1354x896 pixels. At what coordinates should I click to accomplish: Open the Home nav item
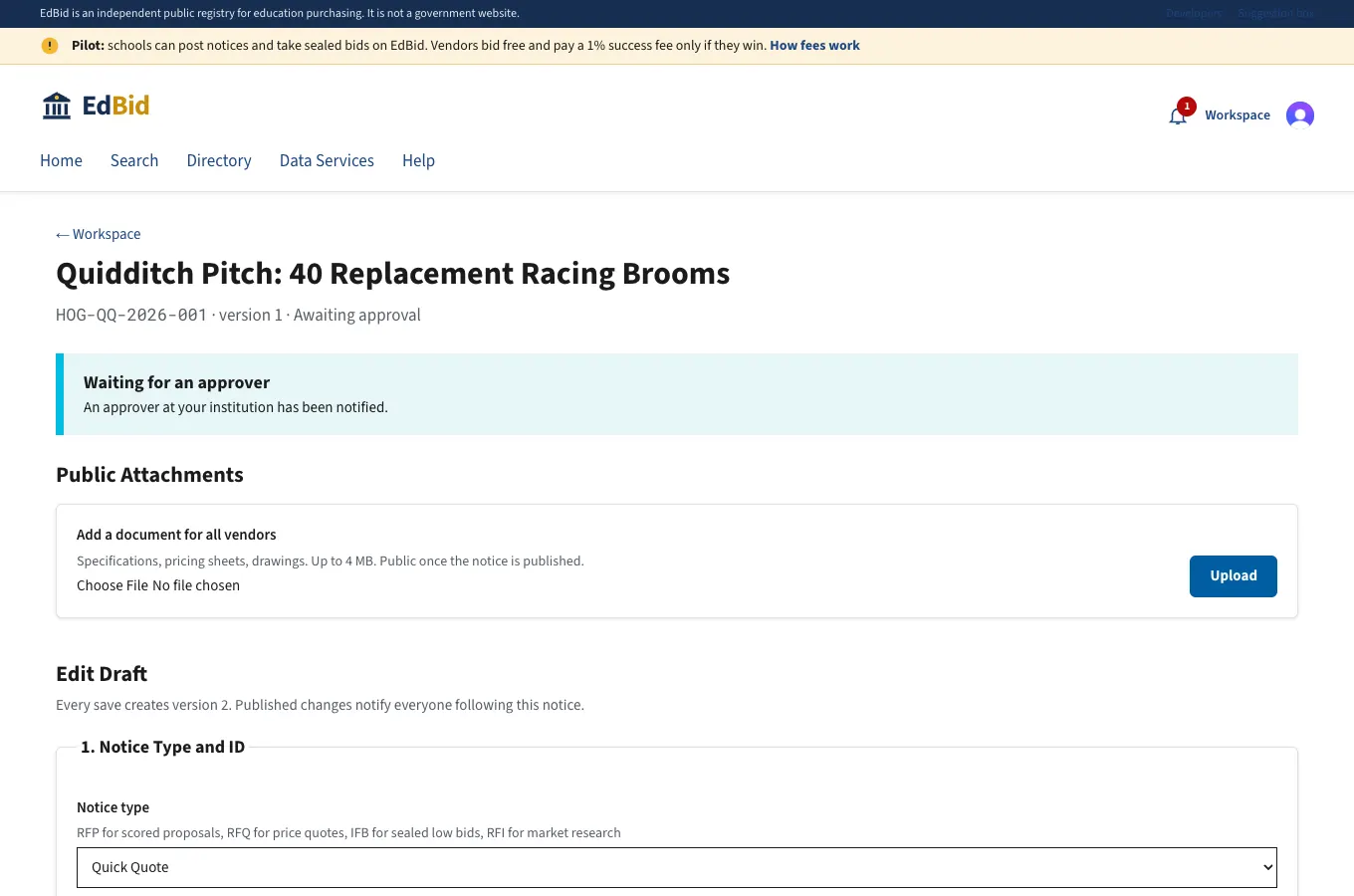(x=61, y=160)
